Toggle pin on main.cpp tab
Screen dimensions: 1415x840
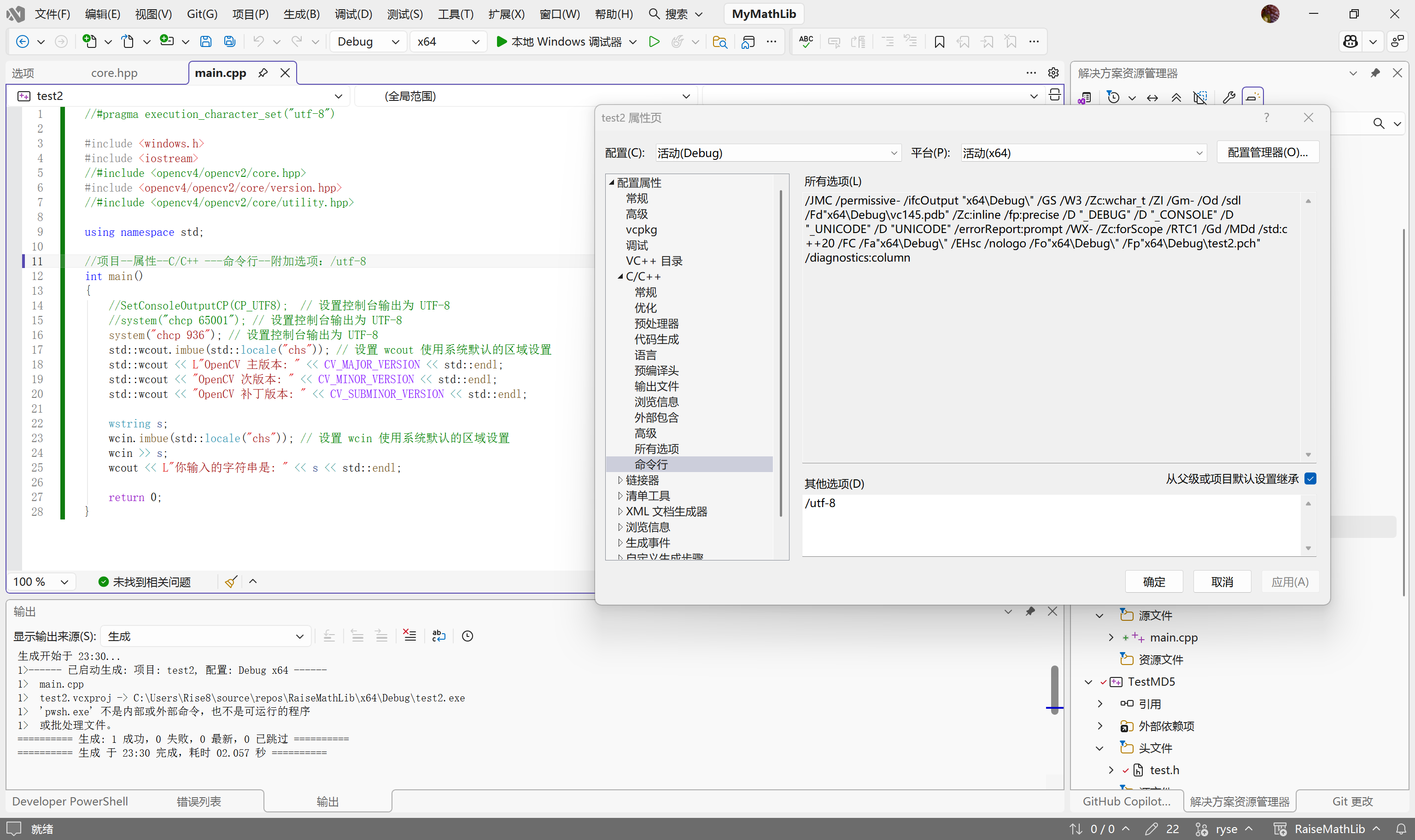(x=263, y=73)
